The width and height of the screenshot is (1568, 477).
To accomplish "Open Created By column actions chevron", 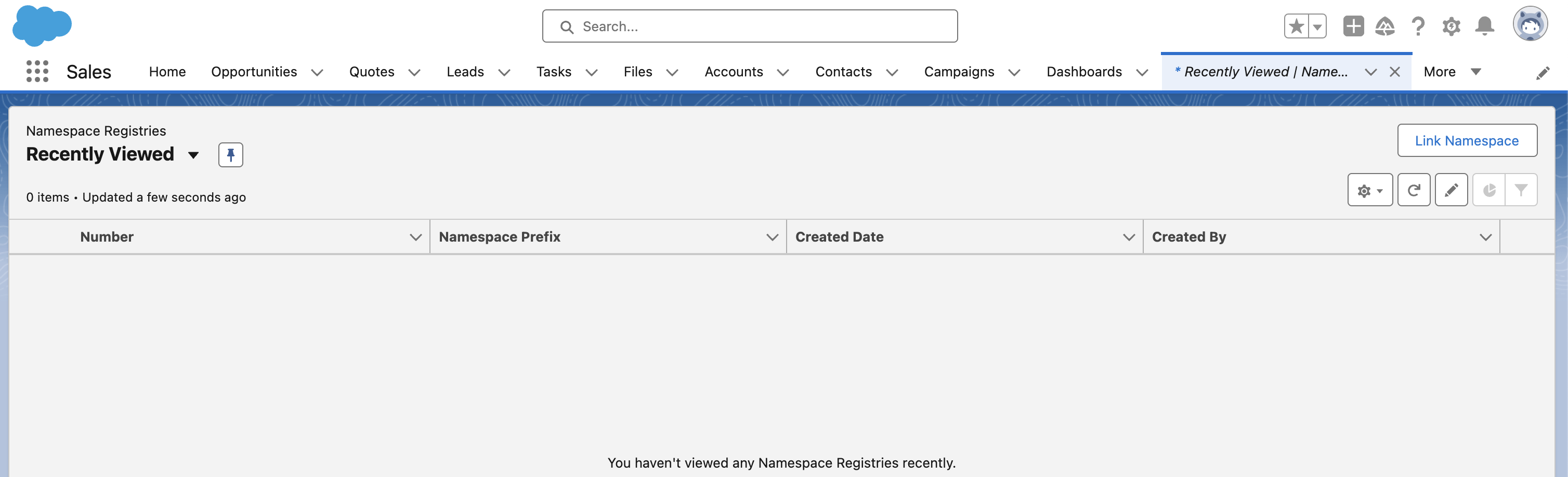I will point(1486,237).
